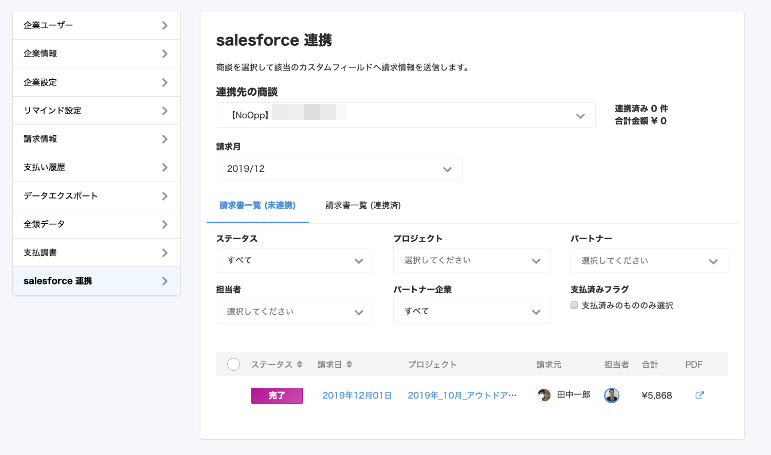Image resolution: width=771 pixels, height=455 pixels.
Task: Switch to 請求書一覧 (連携済) tab
Action: (363, 206)
